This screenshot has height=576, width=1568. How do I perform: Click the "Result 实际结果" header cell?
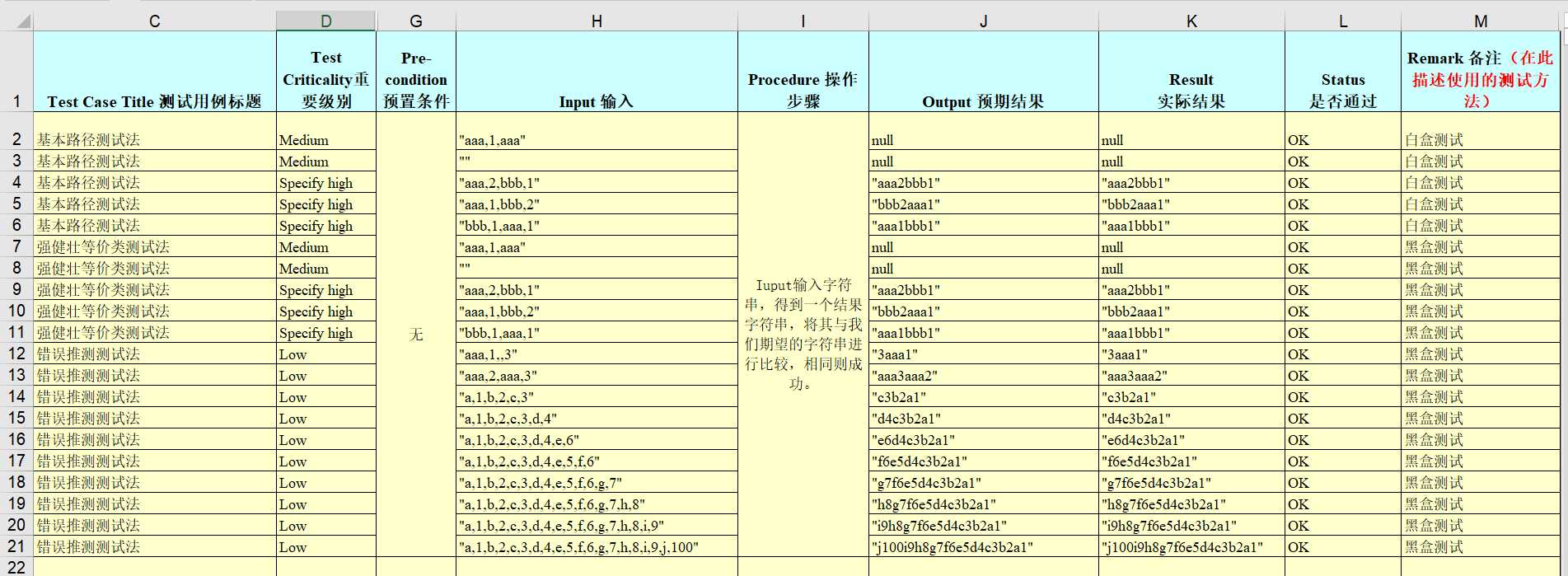[1191, 72]
